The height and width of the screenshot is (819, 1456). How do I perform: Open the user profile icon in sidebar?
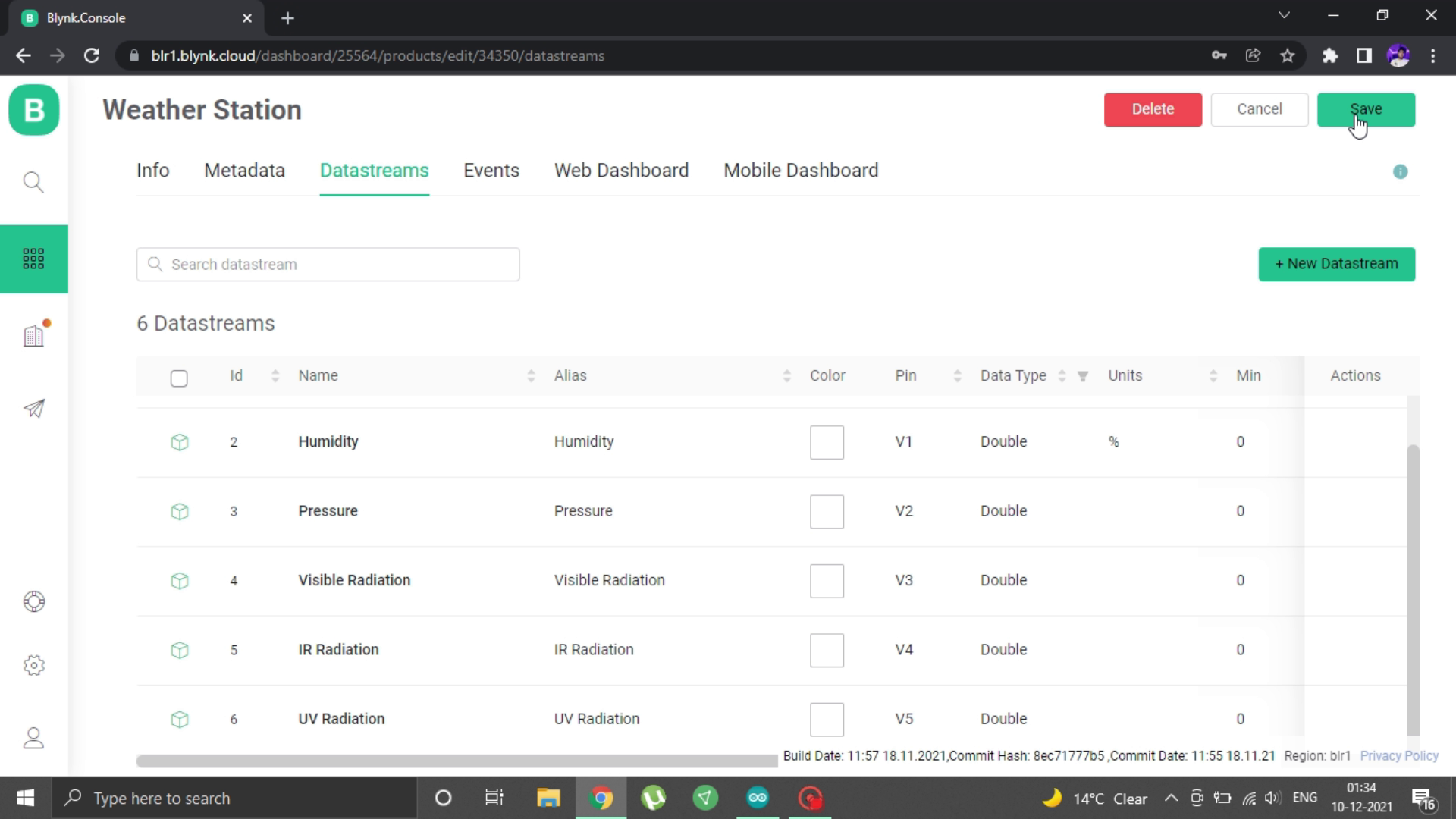click(x=34, y=738)
